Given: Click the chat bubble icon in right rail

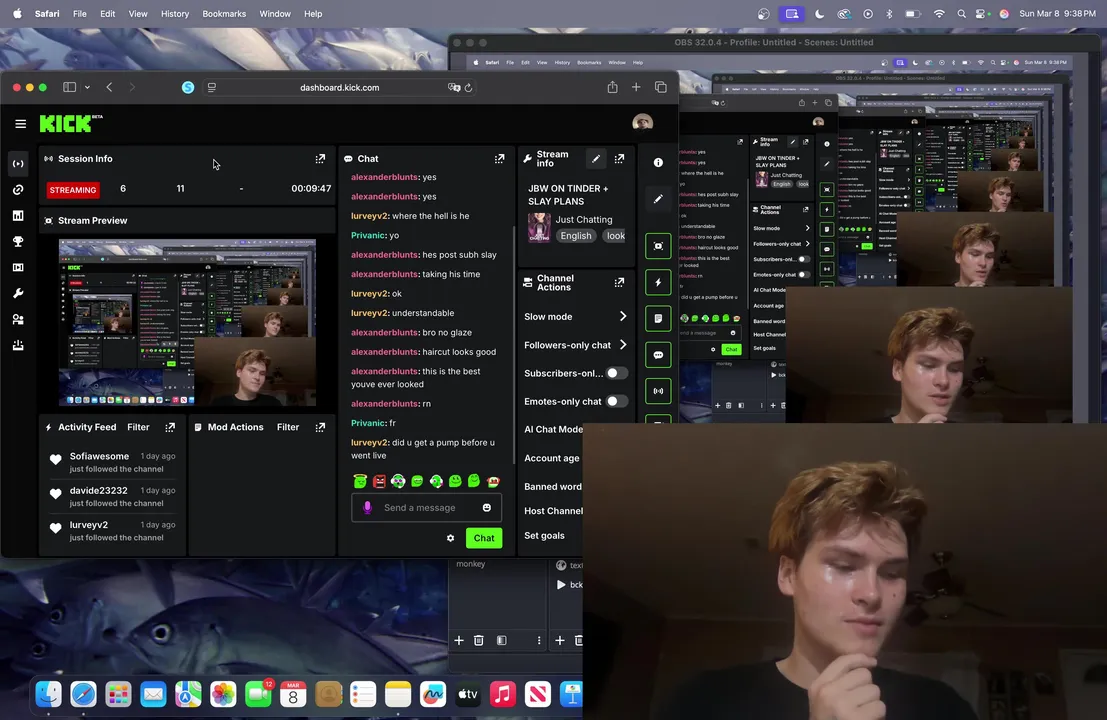Looking at the screenshot, I should [658, 355].
